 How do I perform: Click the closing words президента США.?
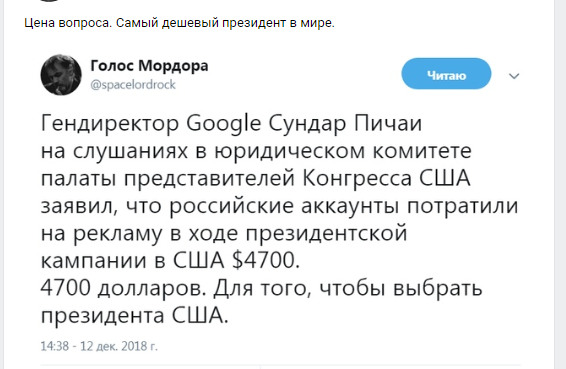pyautogui.click(x=135, y=316)
